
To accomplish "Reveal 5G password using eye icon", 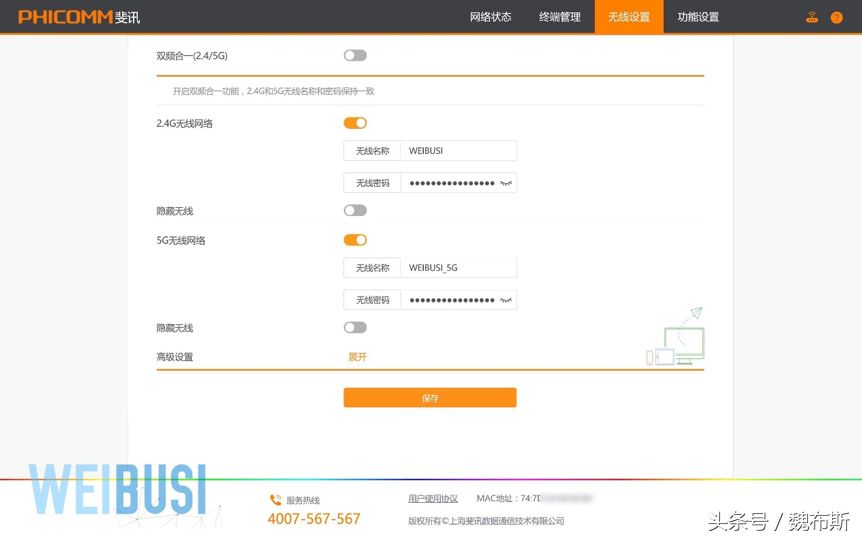I will (506, 300).
